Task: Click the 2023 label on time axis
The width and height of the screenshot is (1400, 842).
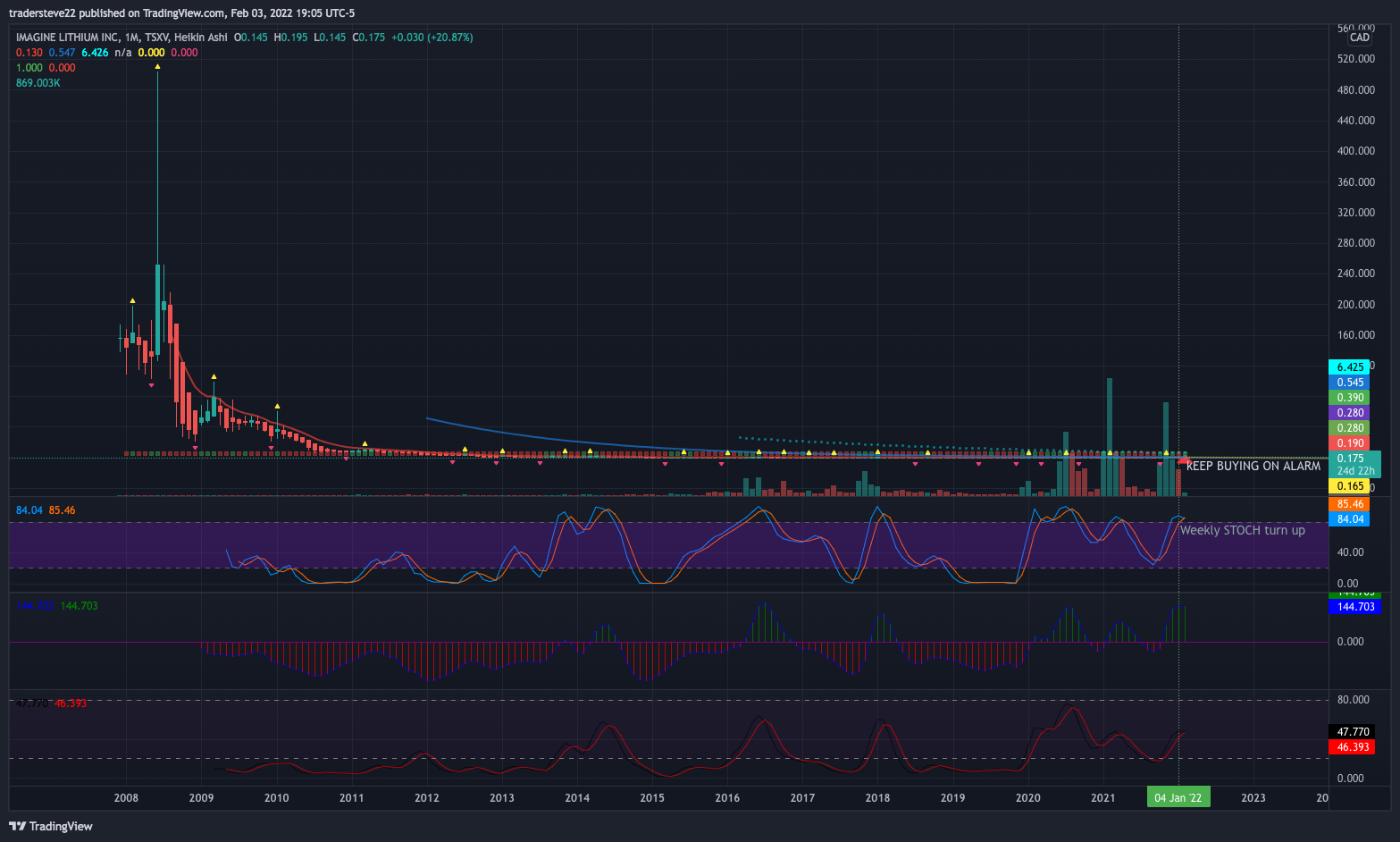Action: click(x=1253, y=797)
